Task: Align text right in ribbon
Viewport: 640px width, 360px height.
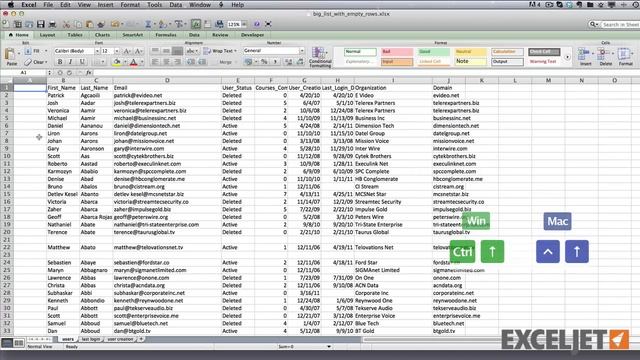Action: 177,62
